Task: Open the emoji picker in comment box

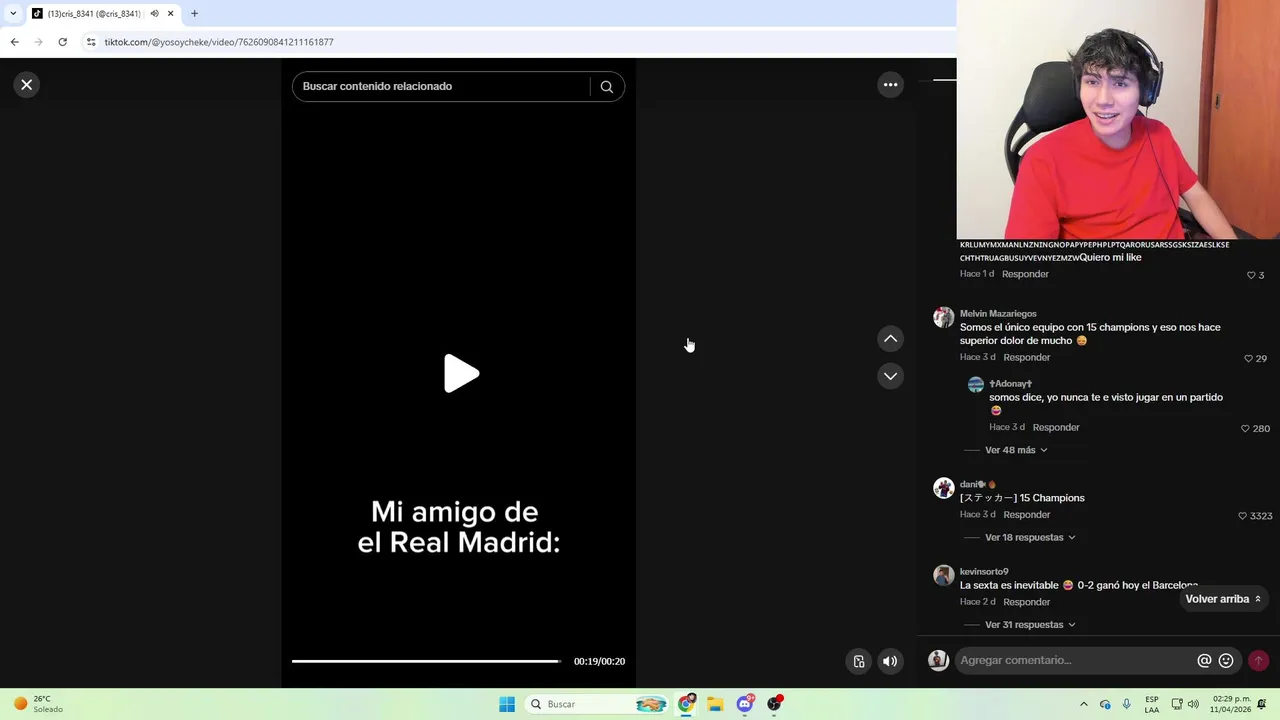Action: click(1226, 660)
